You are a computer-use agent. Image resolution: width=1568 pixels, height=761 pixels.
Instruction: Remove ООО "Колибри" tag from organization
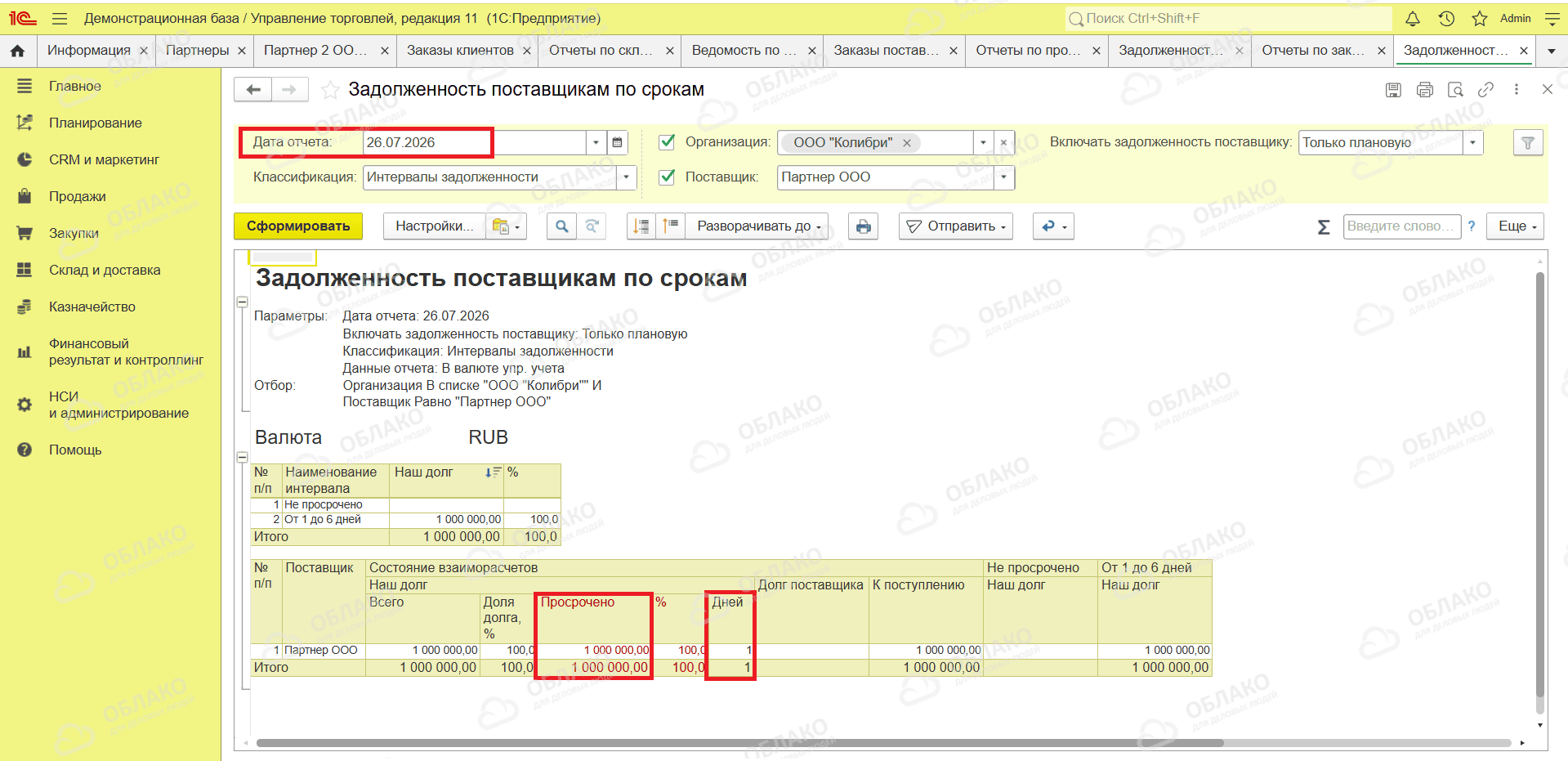pyautogui.click(x=907, y=143)
